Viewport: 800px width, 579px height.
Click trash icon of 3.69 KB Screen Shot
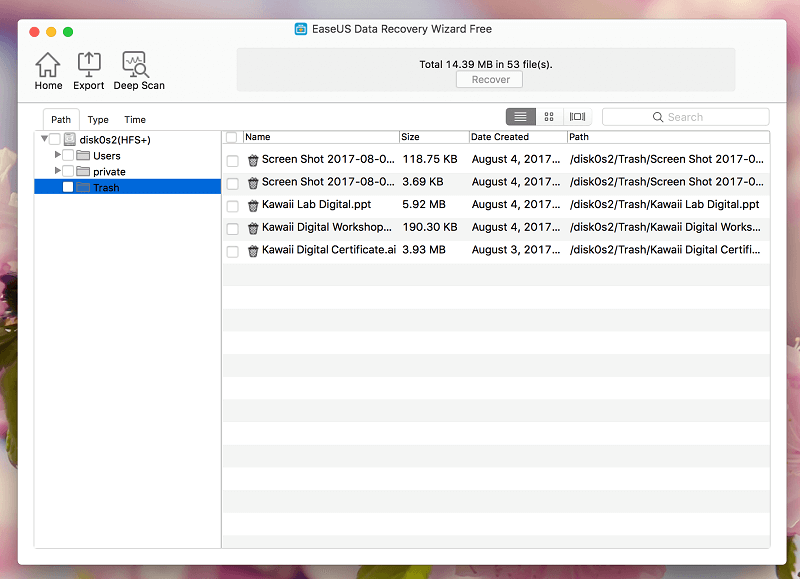click(253, 183)
